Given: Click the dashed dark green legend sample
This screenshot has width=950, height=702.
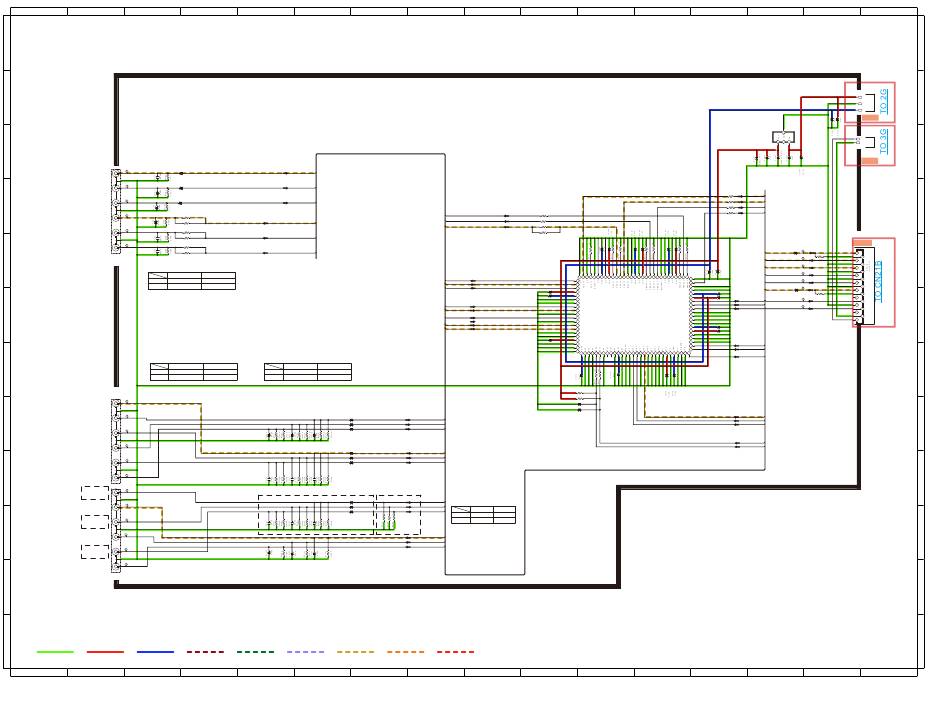Looking at the screenshot, I should 255,652.
